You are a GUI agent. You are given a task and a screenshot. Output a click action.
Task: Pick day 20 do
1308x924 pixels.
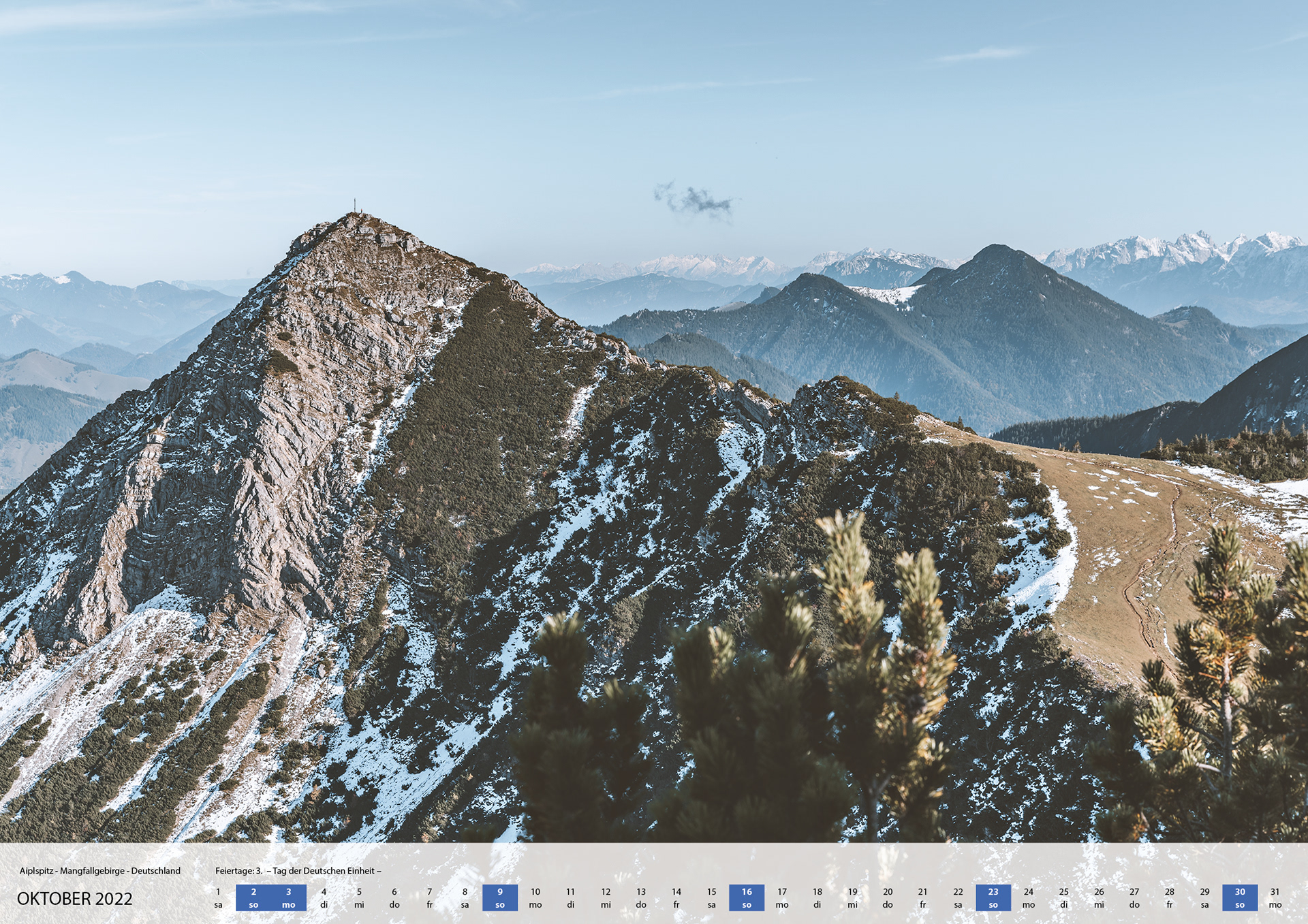888,897
